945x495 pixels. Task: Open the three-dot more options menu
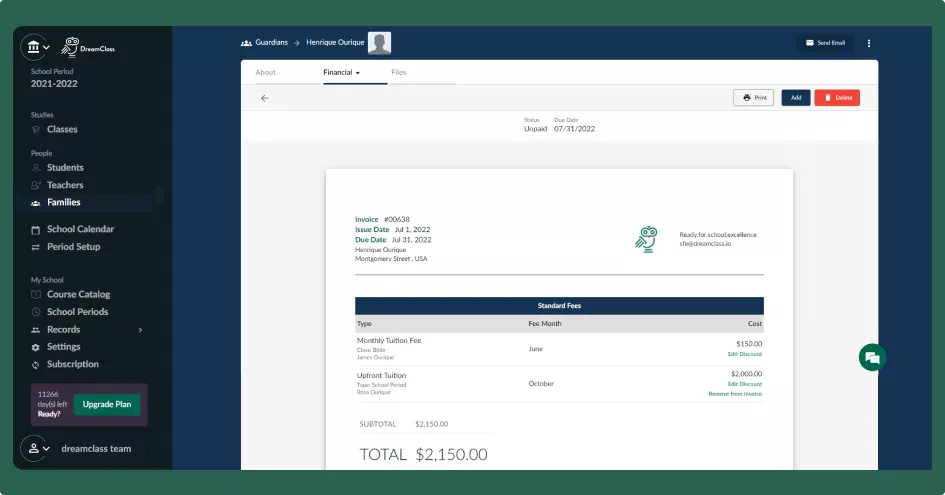click(x=868, y=43)
